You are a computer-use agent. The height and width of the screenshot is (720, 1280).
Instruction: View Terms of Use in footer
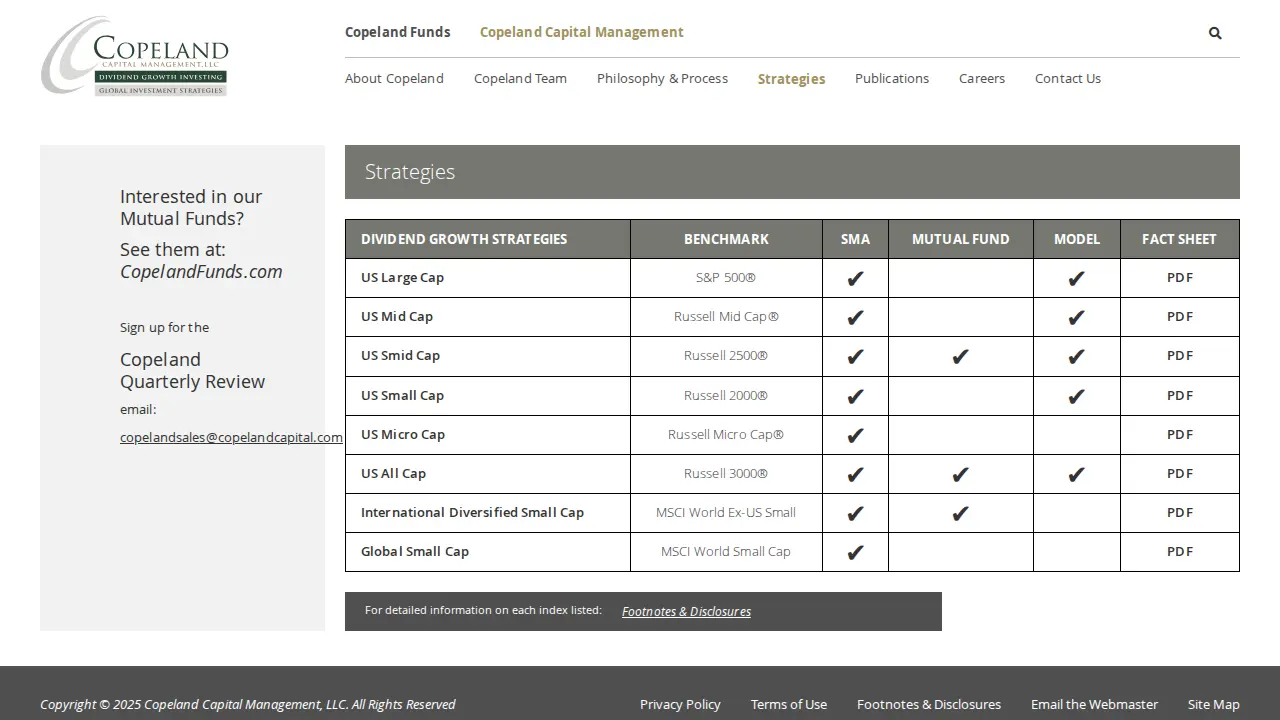point(789,704)
